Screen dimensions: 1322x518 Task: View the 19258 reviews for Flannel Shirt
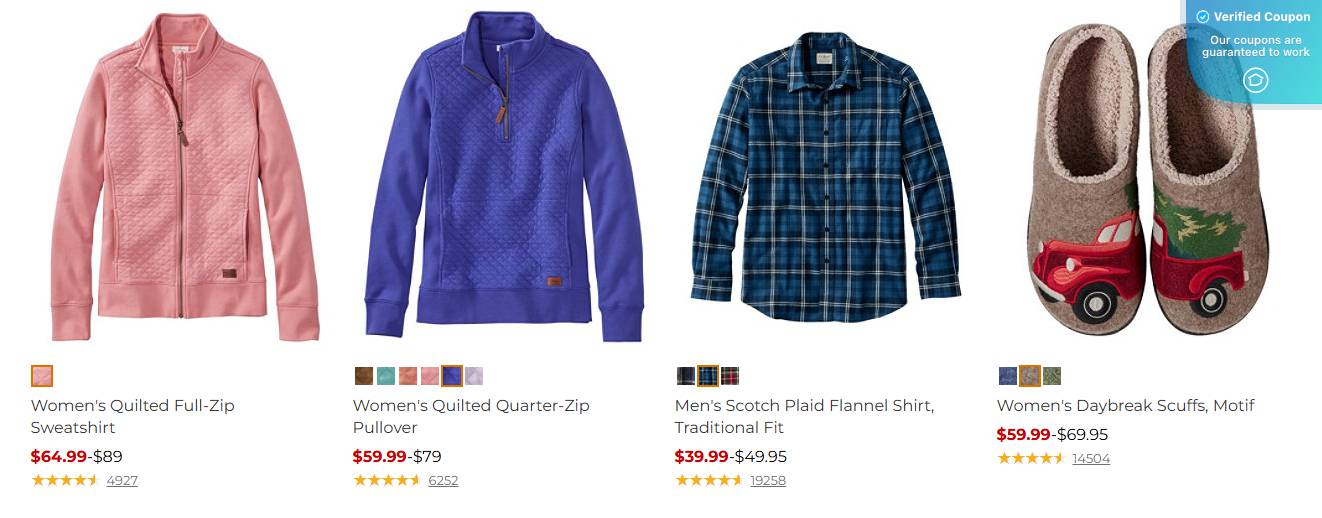click(x=768, y=480)
